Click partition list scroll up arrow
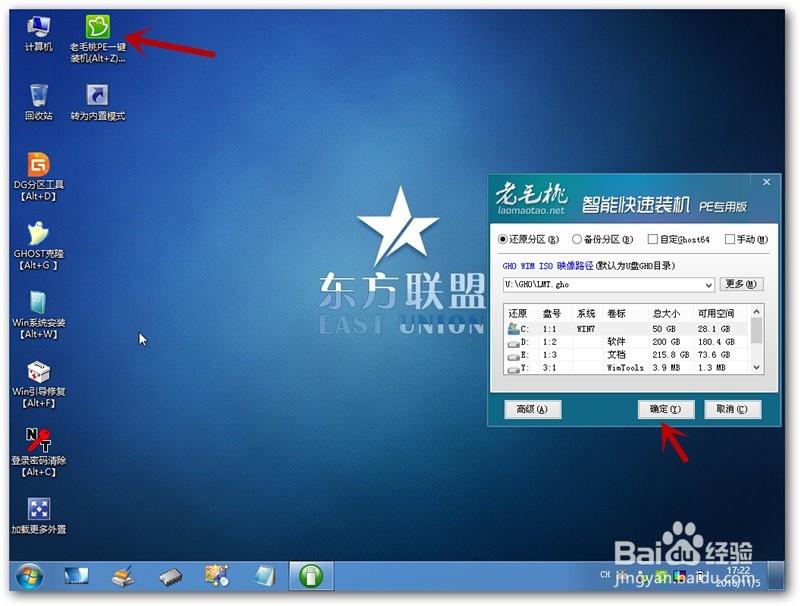This screenshot has height=606, width=800. pyautogui.click(x=757, y=311)
